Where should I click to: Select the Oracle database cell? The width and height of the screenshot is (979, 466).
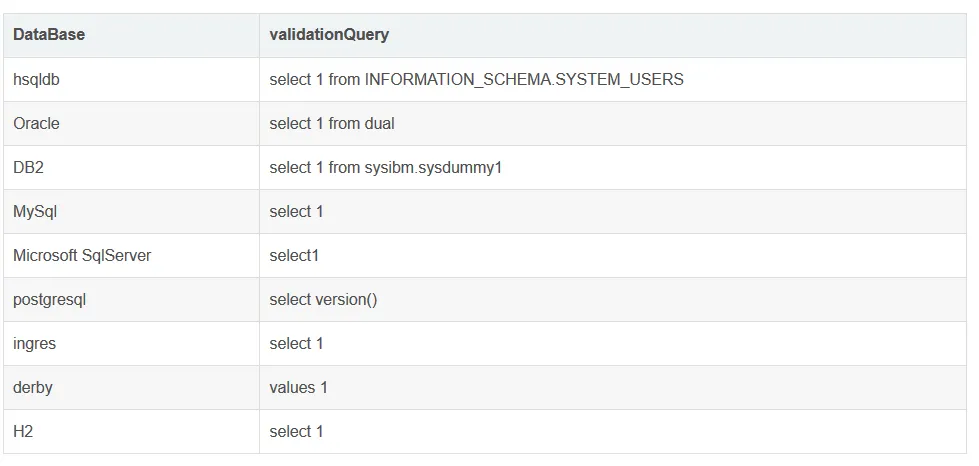tap(37, 123)
